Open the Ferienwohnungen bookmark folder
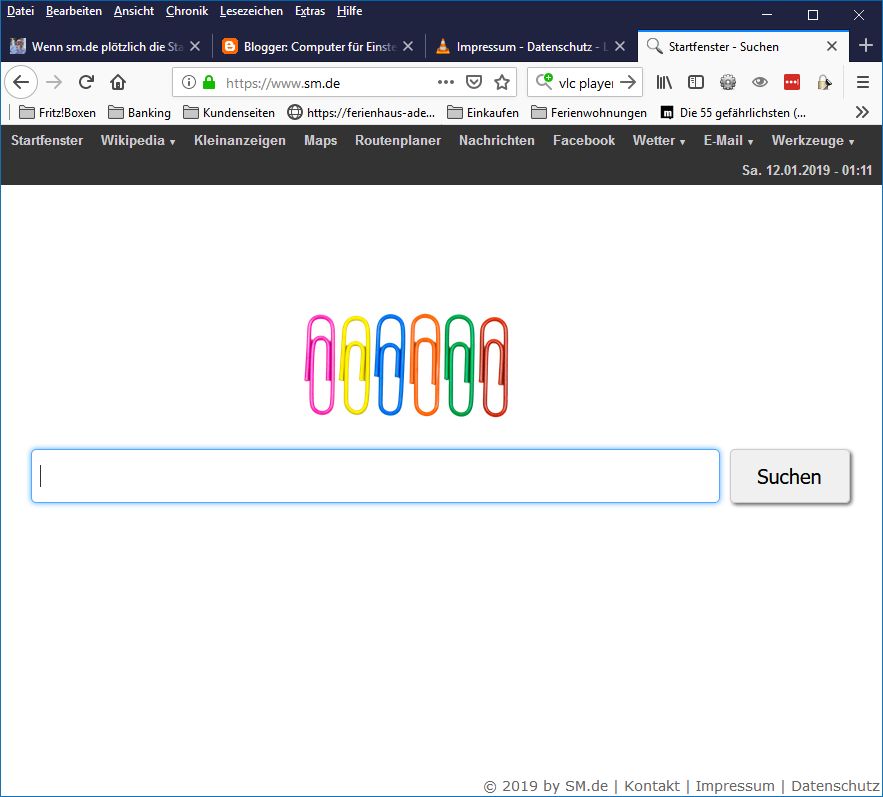 [589, 113]
